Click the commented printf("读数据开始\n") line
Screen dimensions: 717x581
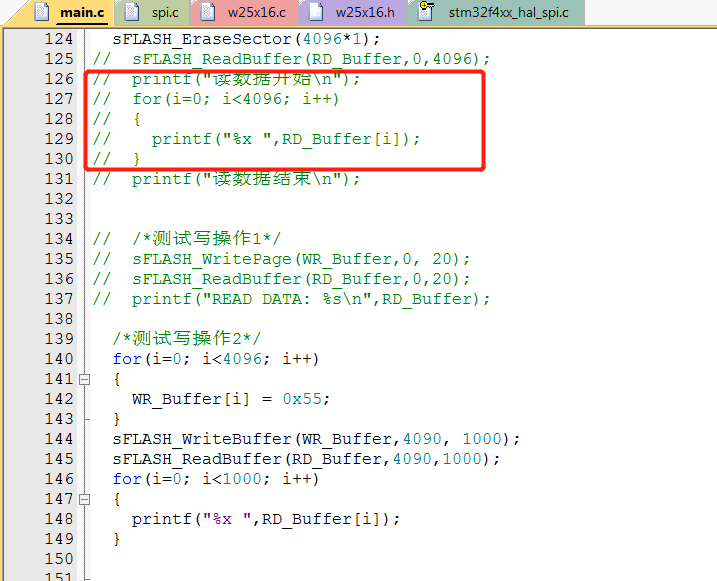[226, 79]
